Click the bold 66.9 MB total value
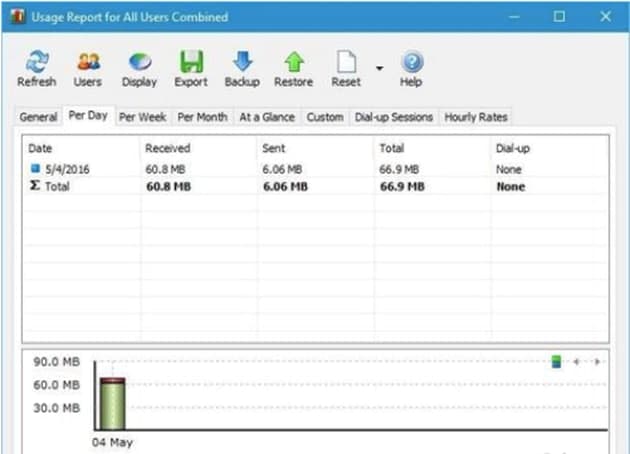Image resolution: width=630 pixels, height=454 pixels. [402, 187]
